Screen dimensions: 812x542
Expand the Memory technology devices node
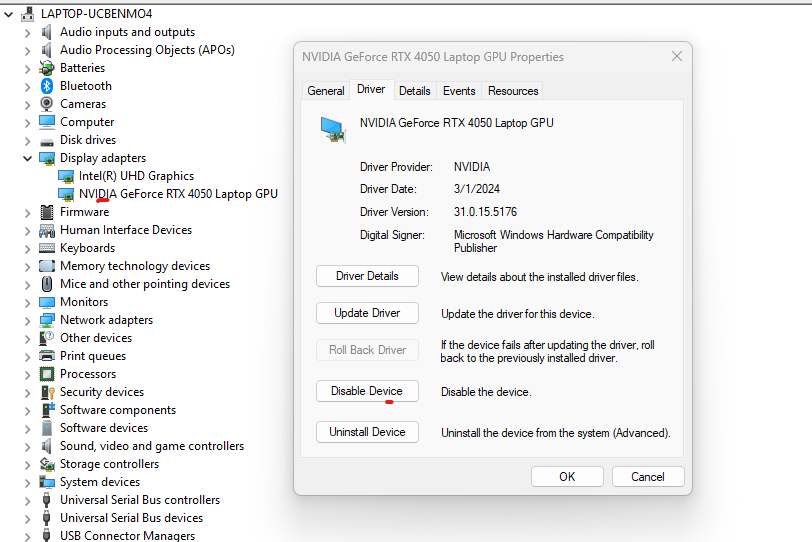tap(27, 267)
